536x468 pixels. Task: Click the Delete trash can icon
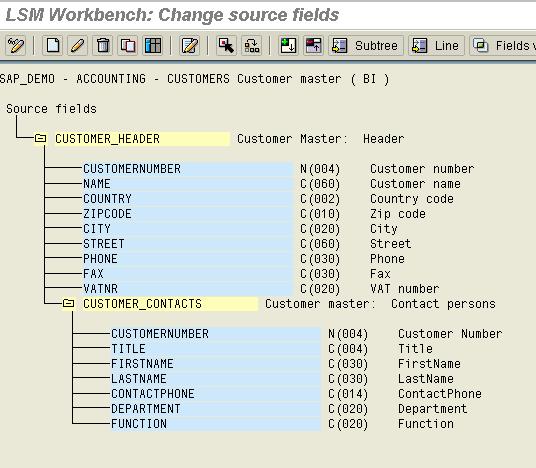pos(103,45)
